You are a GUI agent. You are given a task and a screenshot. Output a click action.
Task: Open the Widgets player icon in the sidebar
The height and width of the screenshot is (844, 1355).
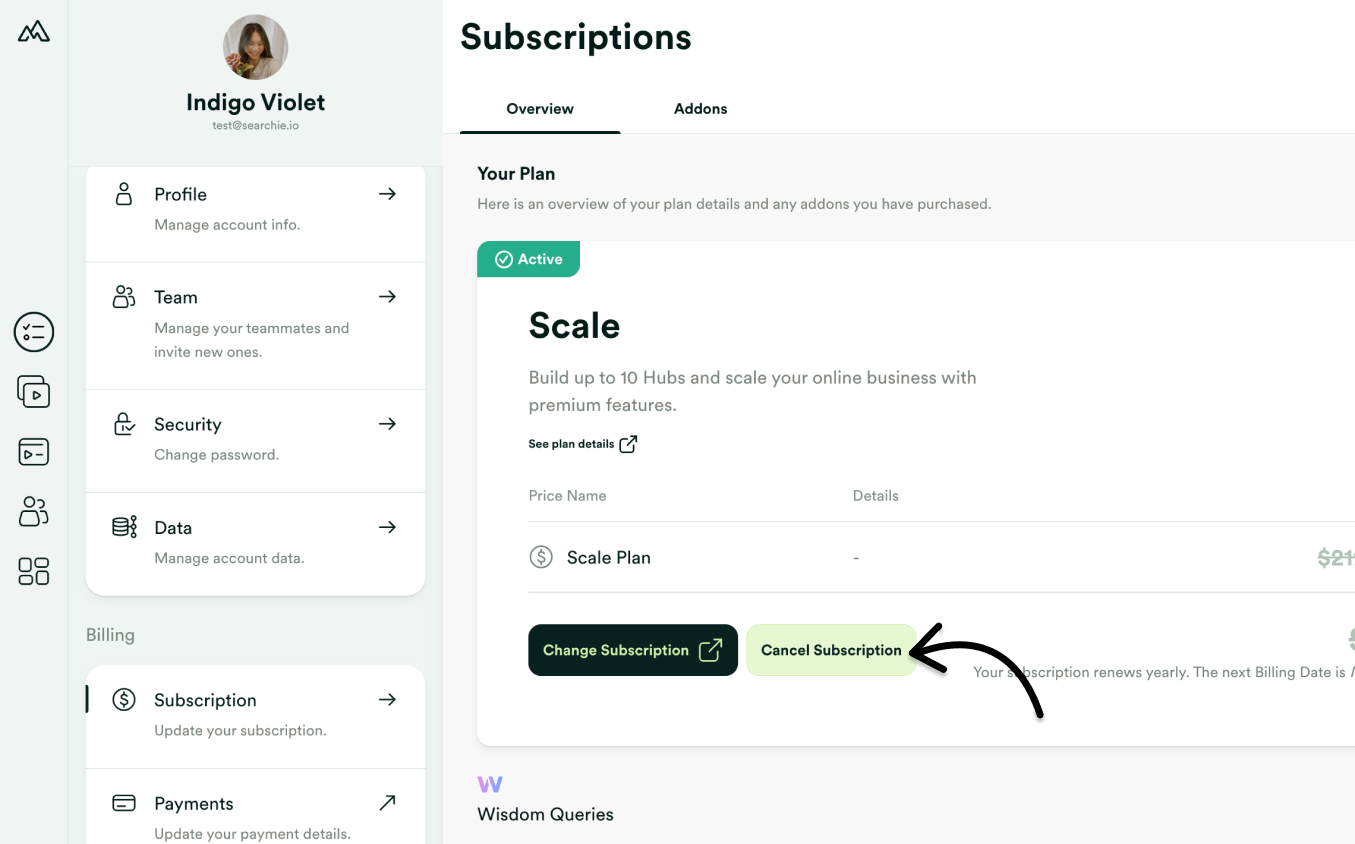tap(33, 451)
